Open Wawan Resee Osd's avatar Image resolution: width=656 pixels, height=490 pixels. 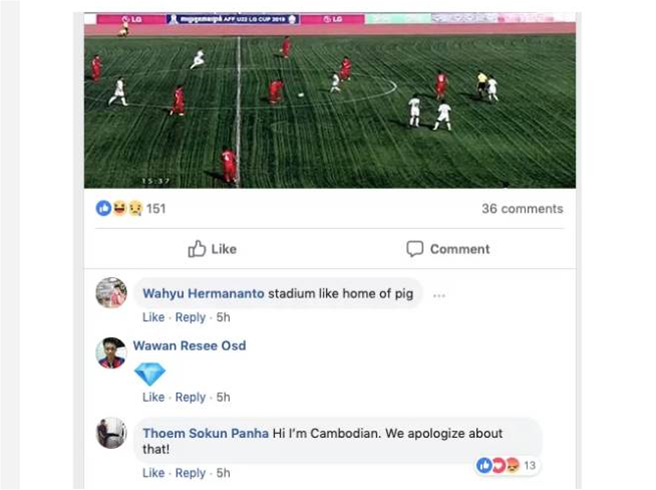(111, 353)
